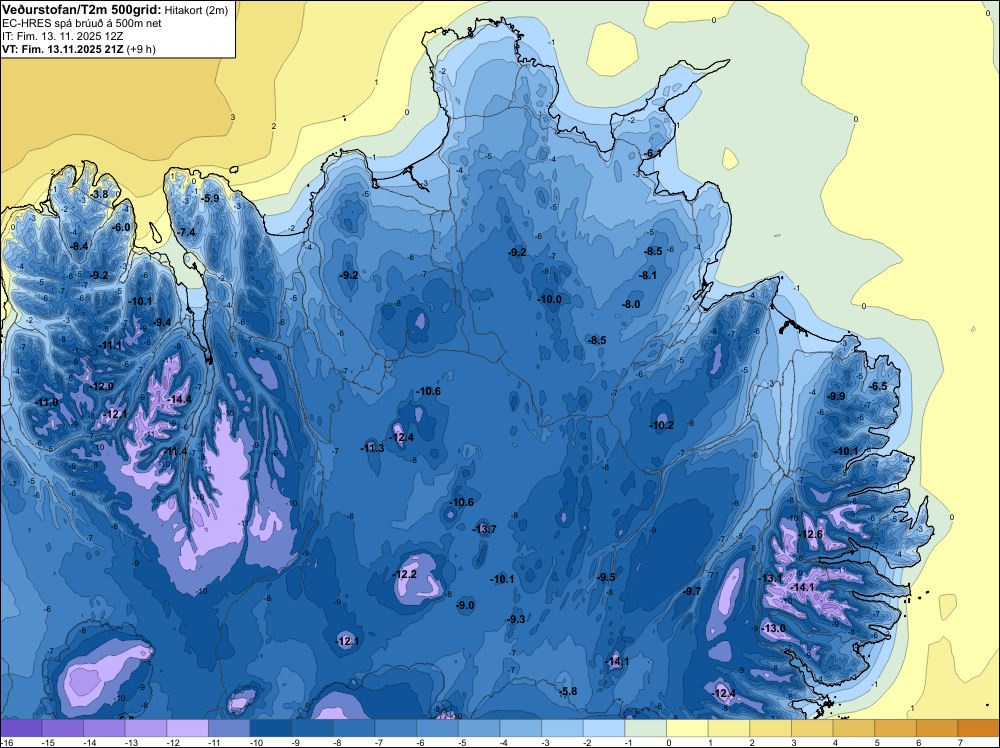The width and height of the screenshot is (1000, 748).
Task: Click the -3.8 temperature value
Action: click(99, 194)
